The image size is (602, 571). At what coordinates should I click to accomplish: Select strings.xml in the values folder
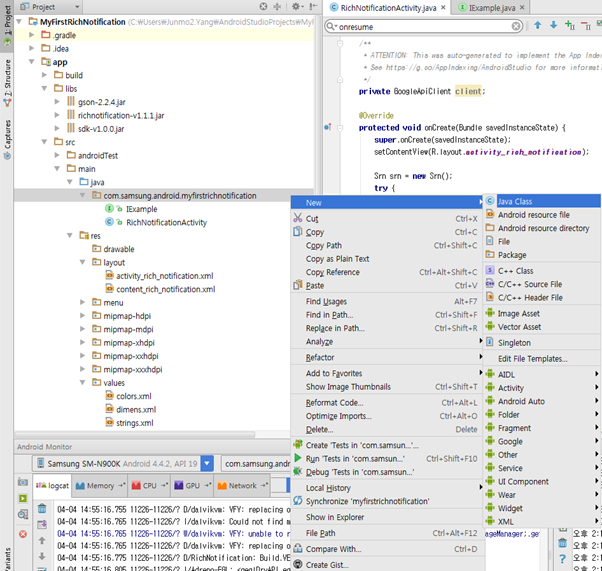click(134, 423)
